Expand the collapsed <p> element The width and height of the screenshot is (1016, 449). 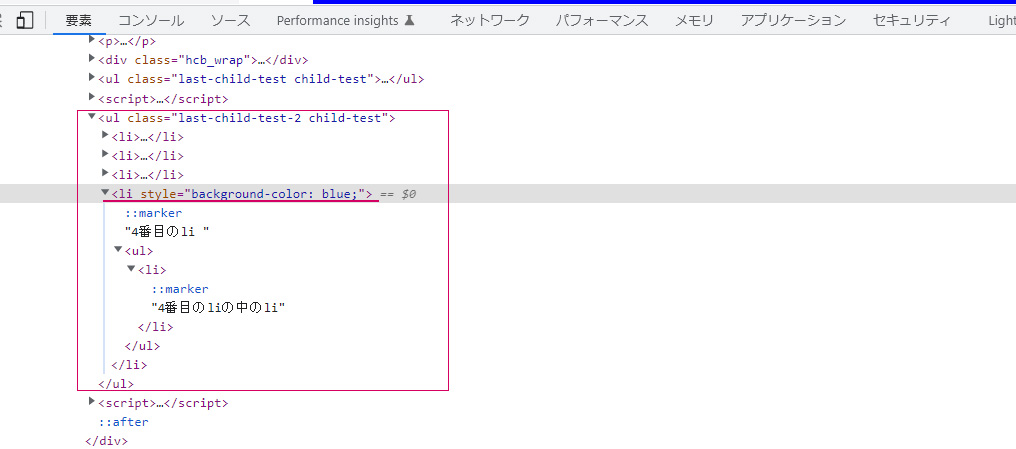pyautogui.click(x=92, y=41)
